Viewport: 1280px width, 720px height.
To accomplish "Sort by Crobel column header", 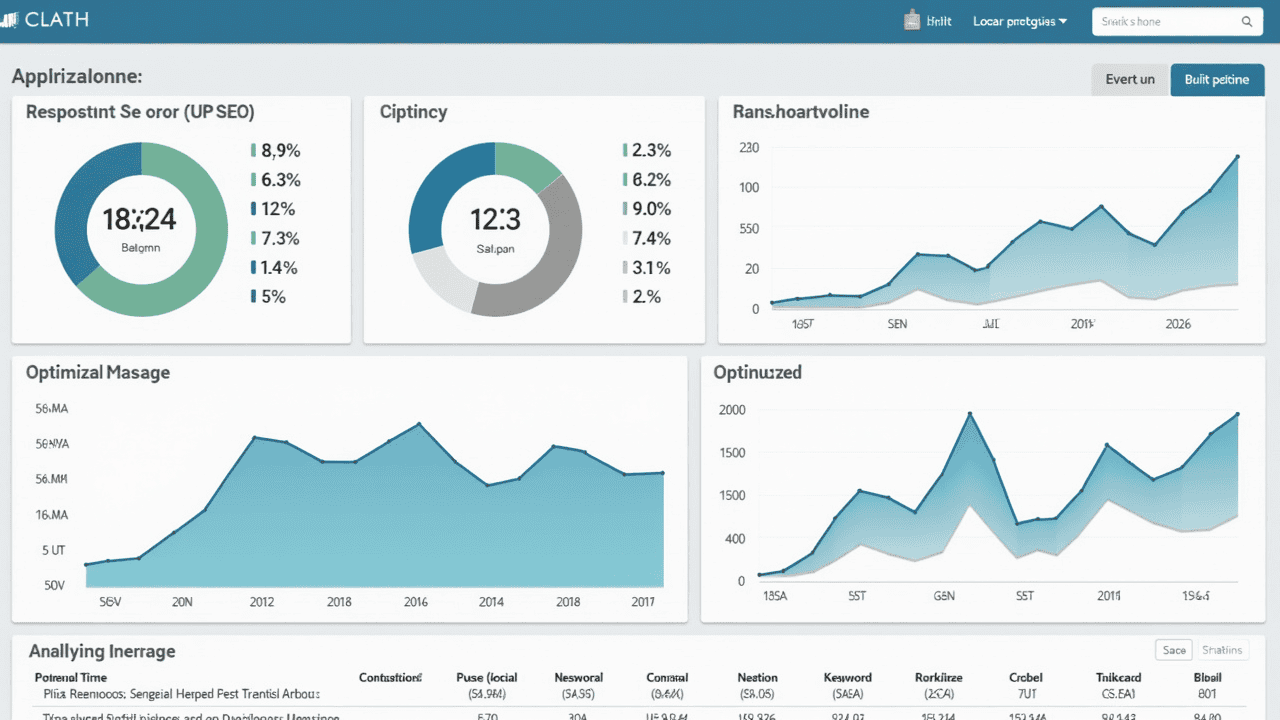I will click(x=1026, y=678).
